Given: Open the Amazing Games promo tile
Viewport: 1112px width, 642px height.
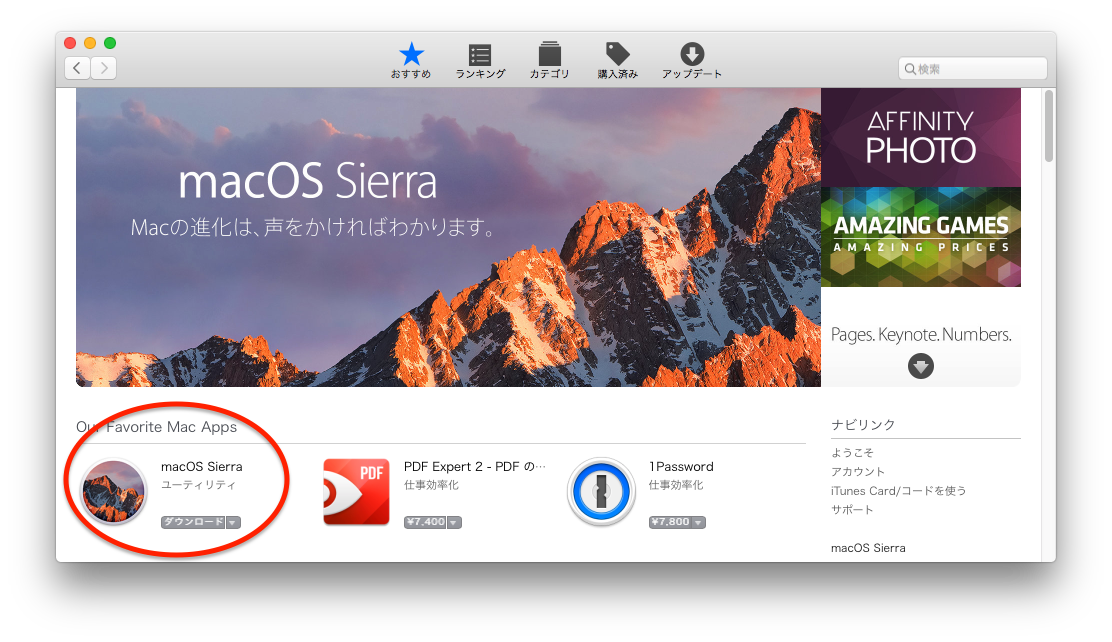Looking at the screenshot, I should (921, 237).
